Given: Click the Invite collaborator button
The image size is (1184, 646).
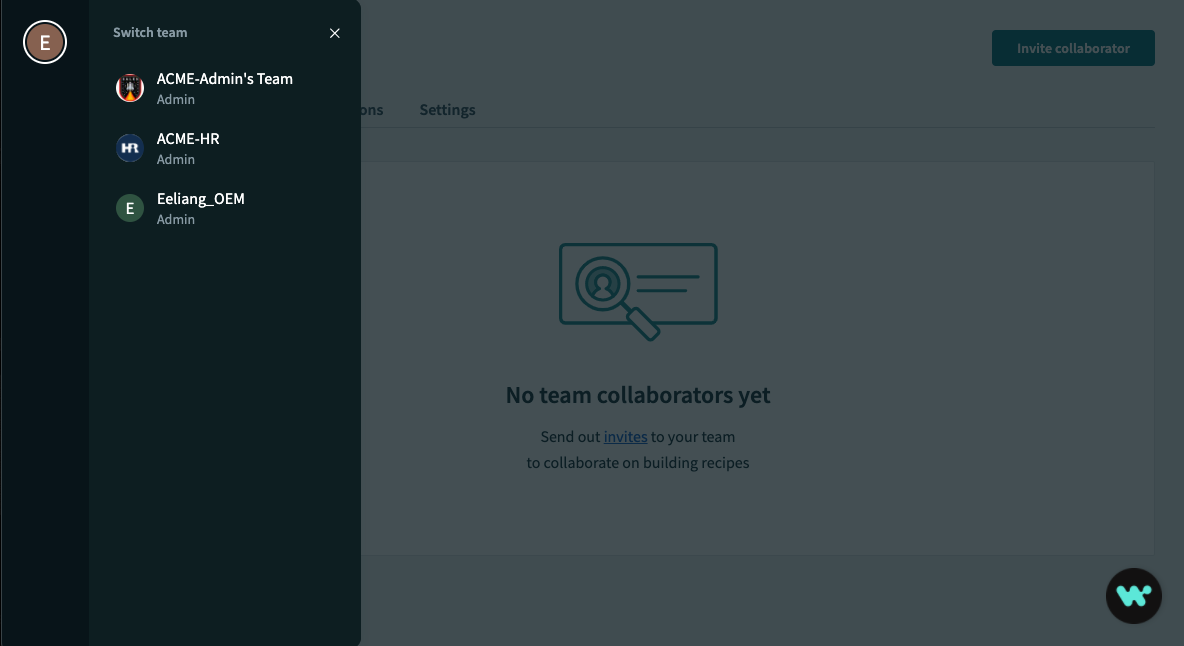Looking at the screenshot, I should tap(1073, 47).
